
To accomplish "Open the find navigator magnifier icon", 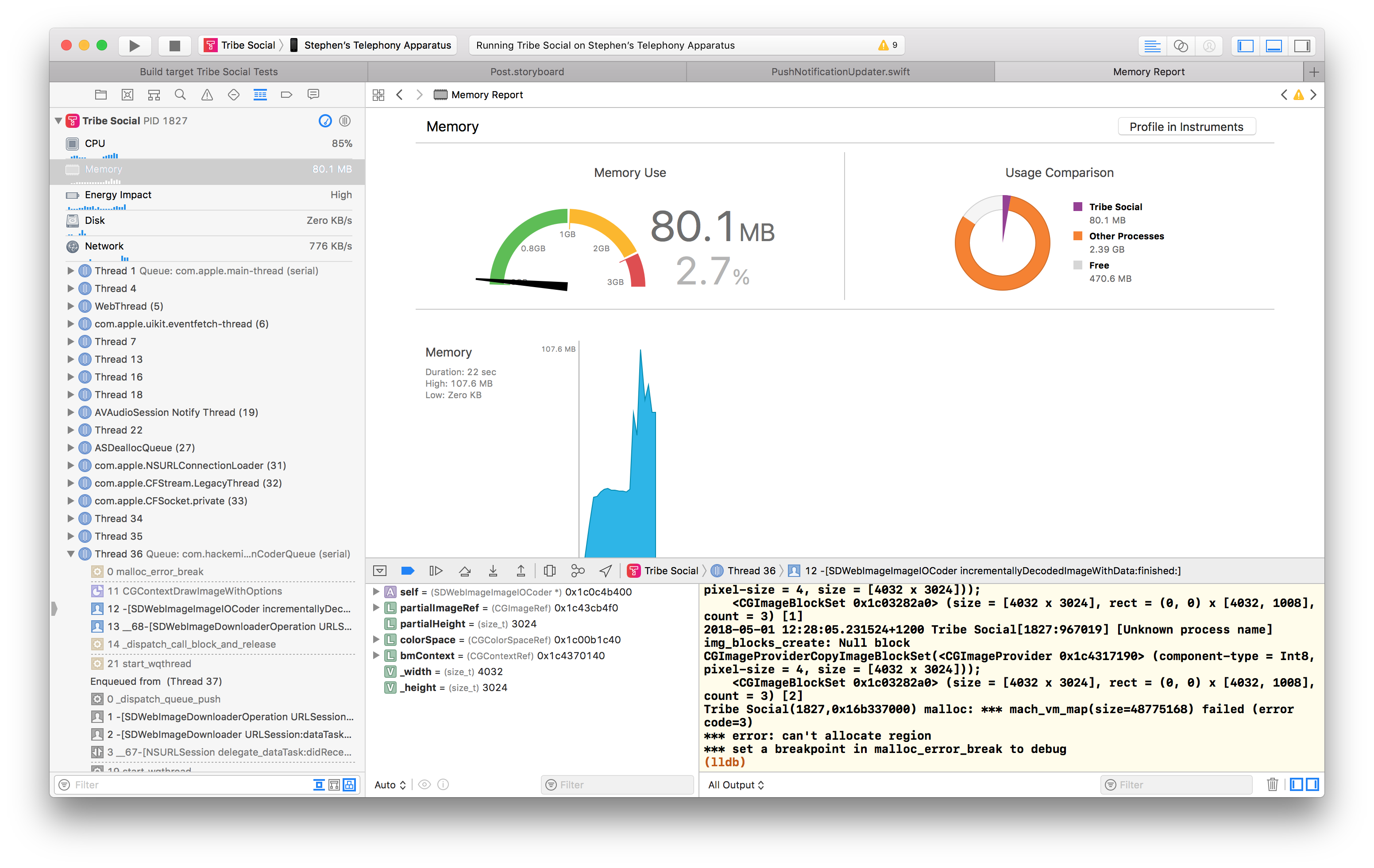I will tap(180, 95).
